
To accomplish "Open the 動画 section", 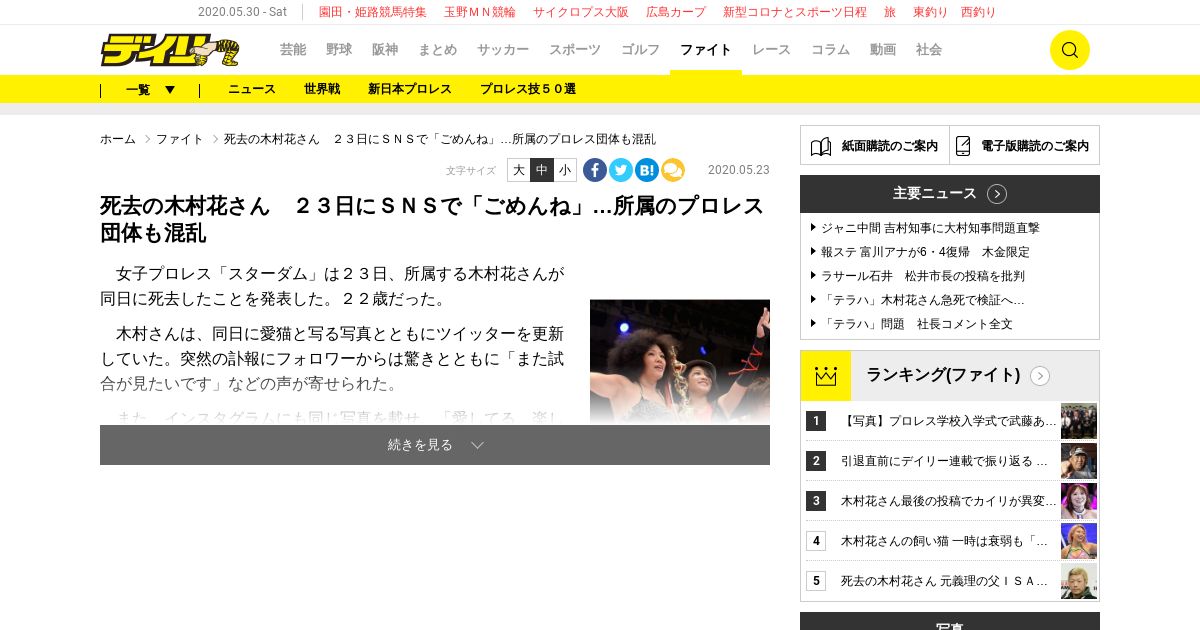I will coord(883,50).
